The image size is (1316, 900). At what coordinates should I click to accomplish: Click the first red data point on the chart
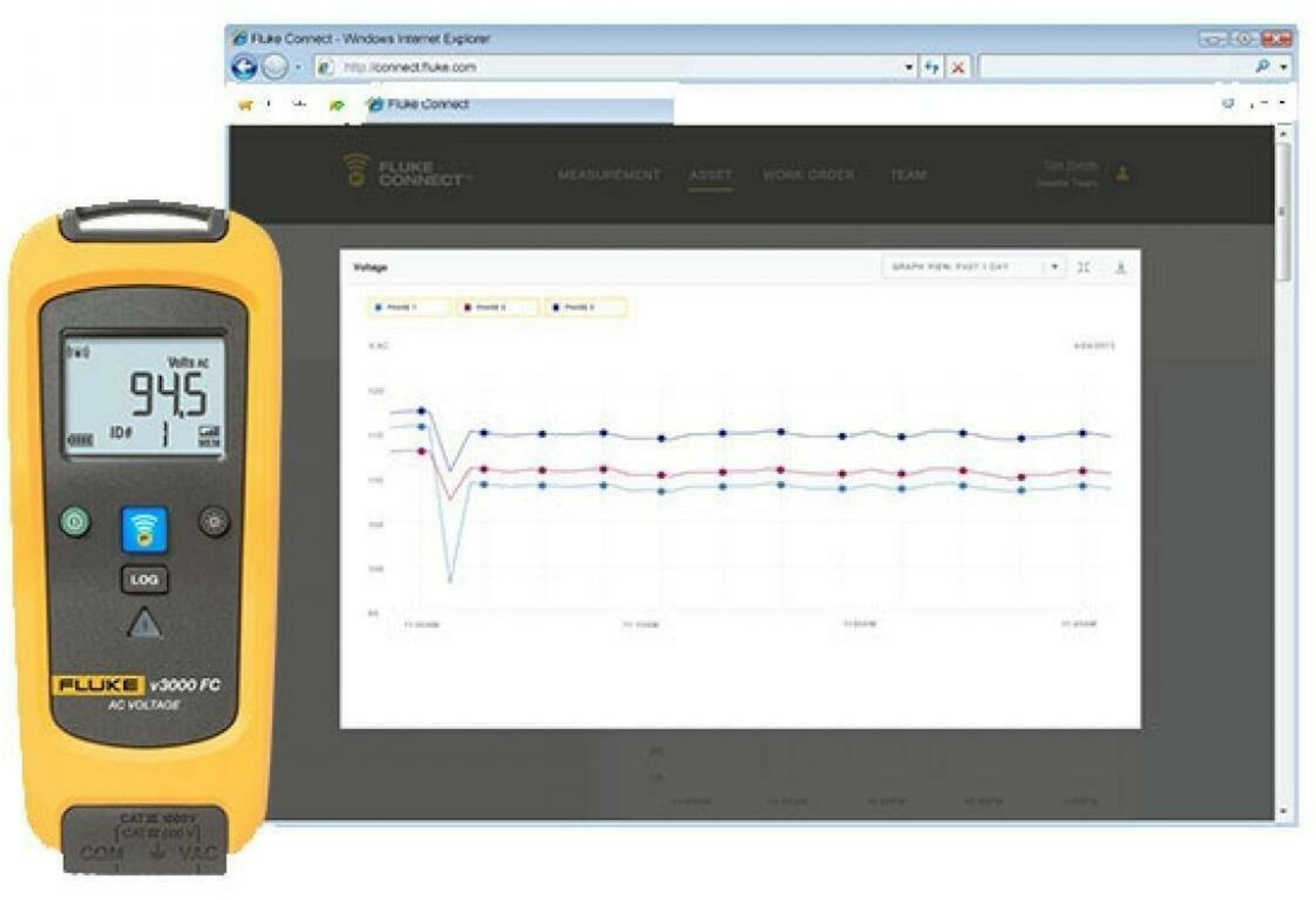coord(421,451)
